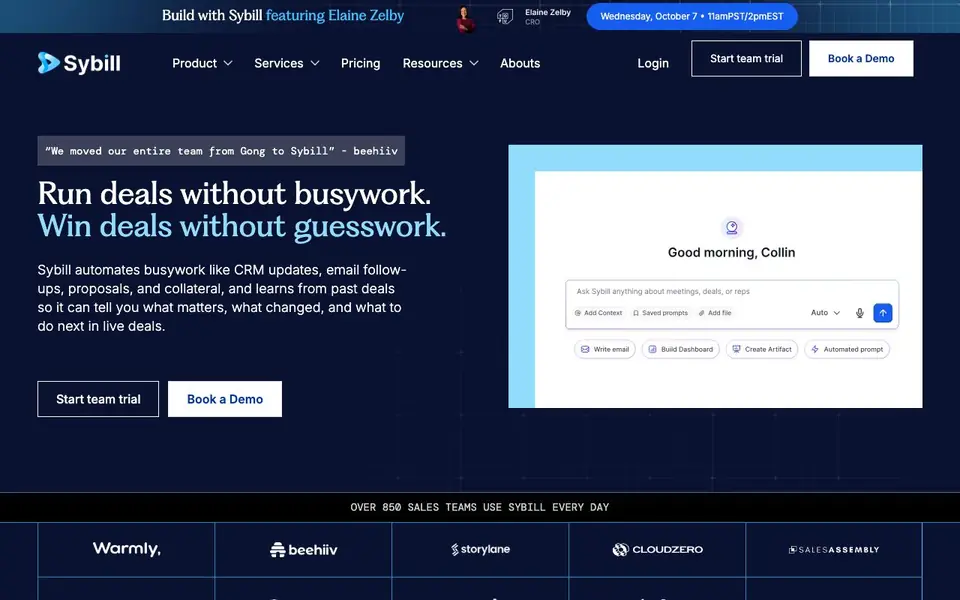Click the Sybill logo in the header

point(79,63)
